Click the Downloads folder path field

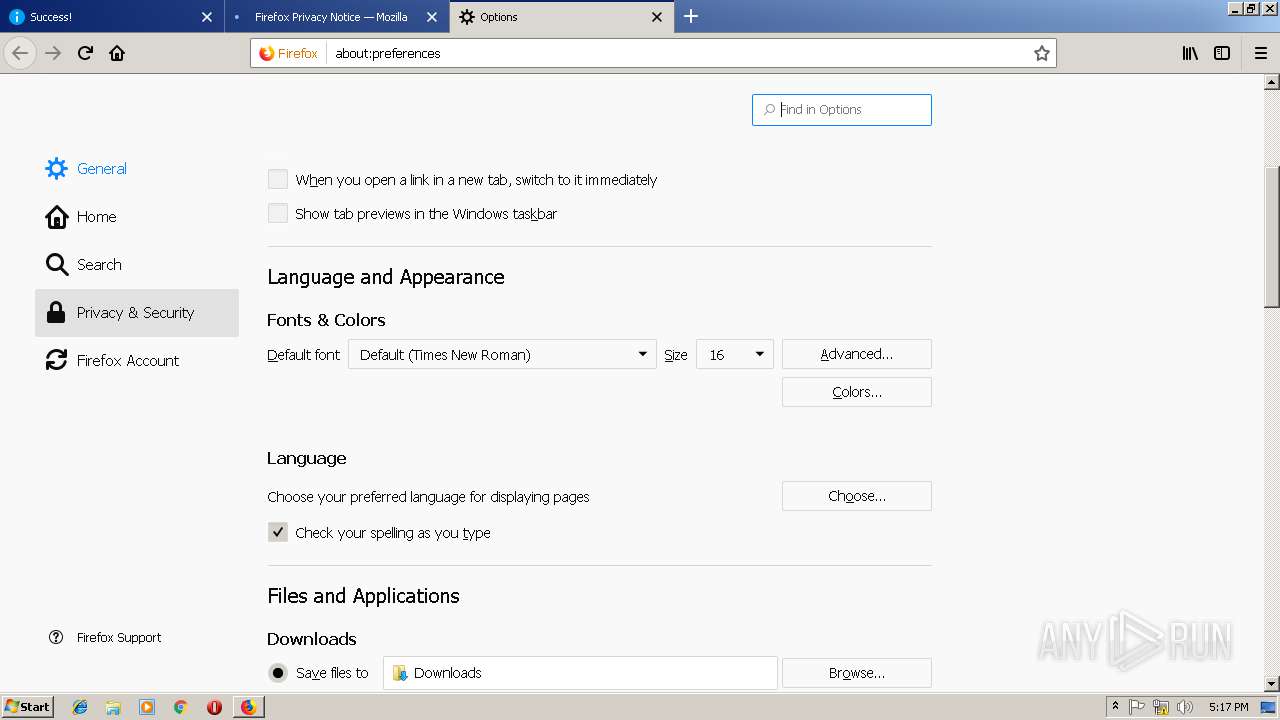tap(580, 673)
